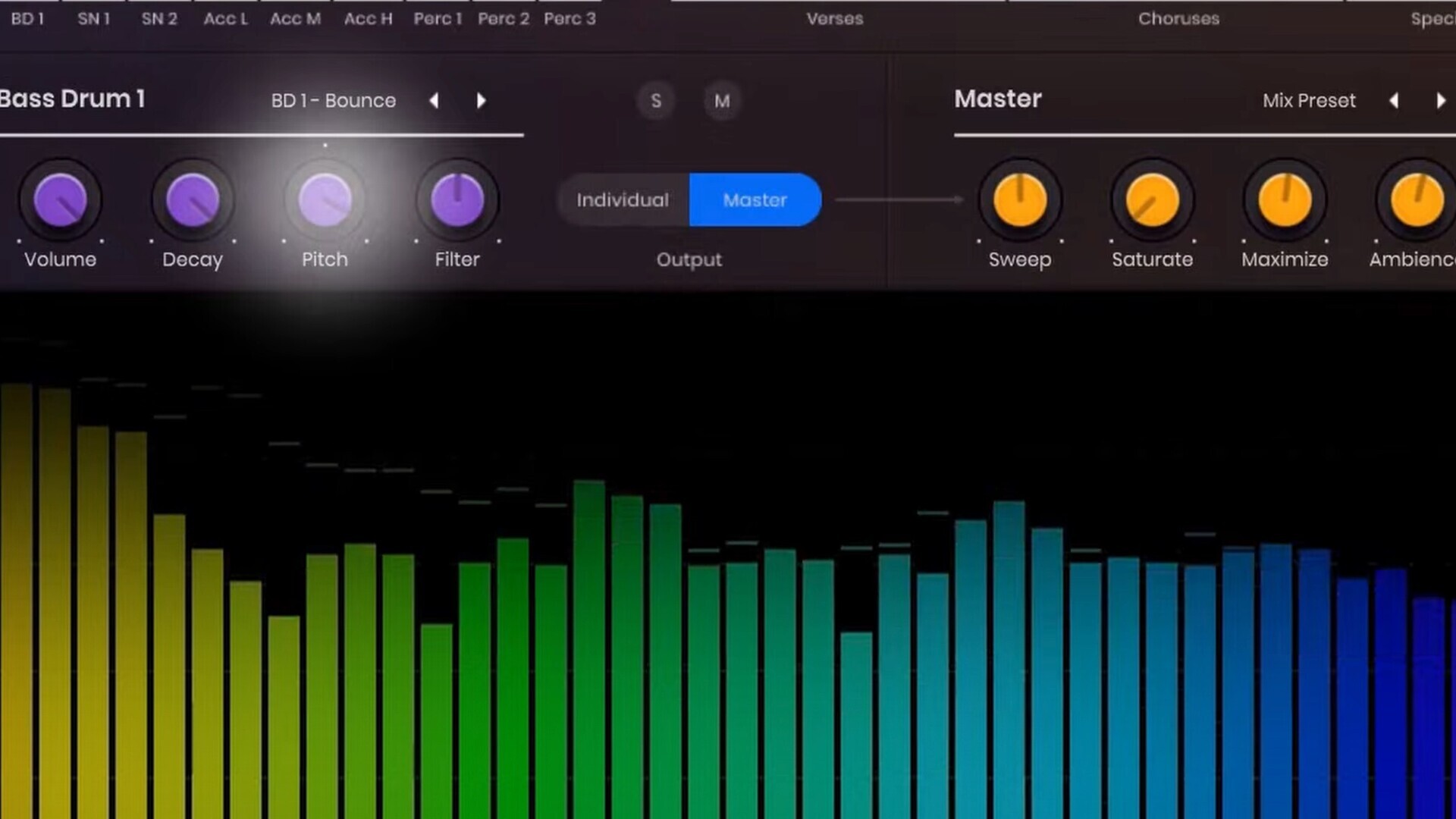The image size is (1456, 819).
Task: Open the Acc L tab
Action: (225, 19)
